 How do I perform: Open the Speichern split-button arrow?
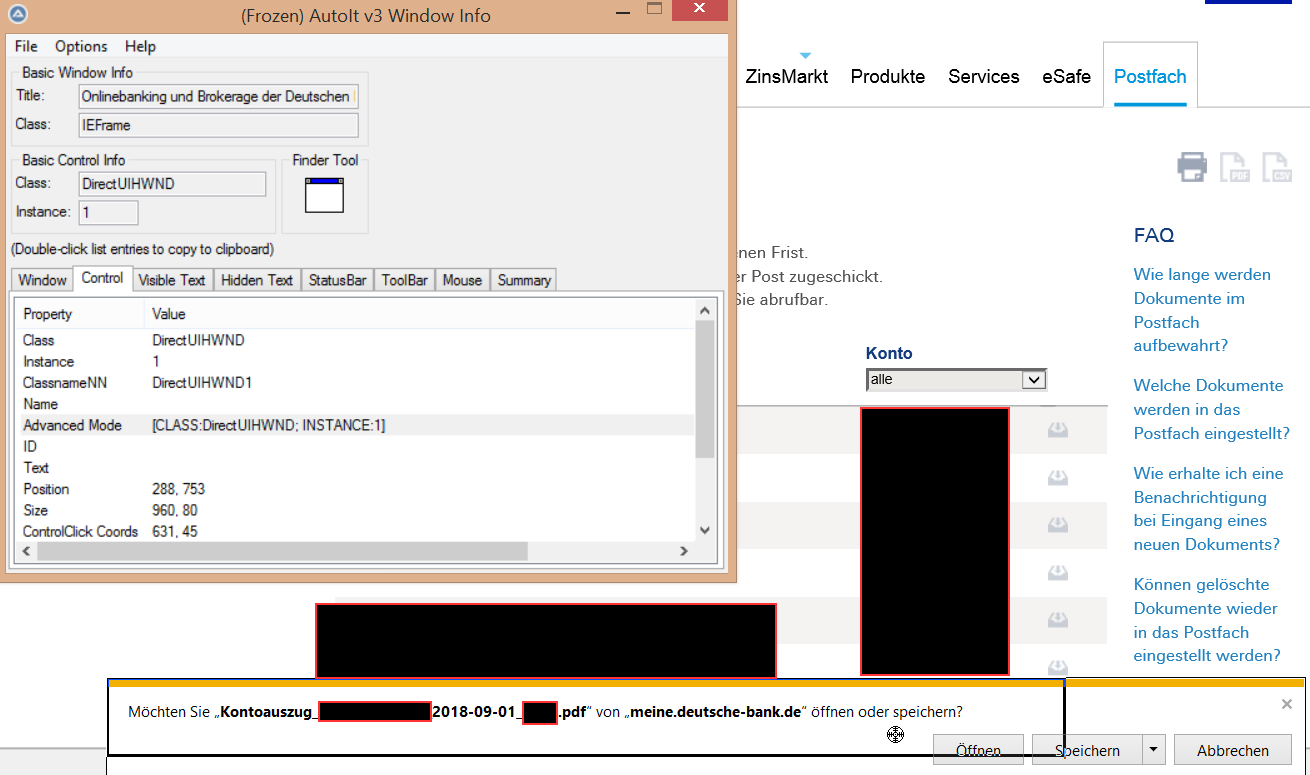pyautogui.click(x=1155, y=750)
